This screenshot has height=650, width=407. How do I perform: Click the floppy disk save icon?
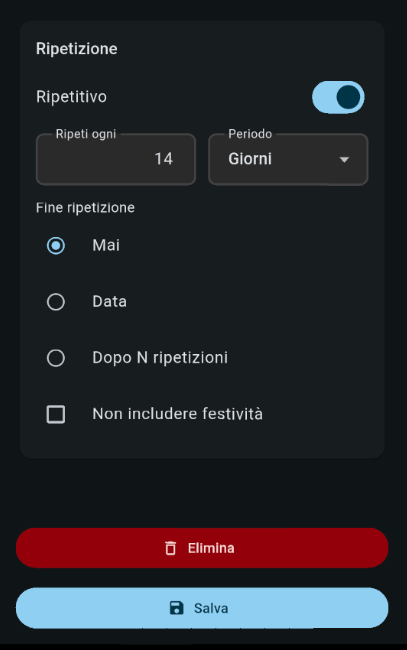(x=177, y=608)
